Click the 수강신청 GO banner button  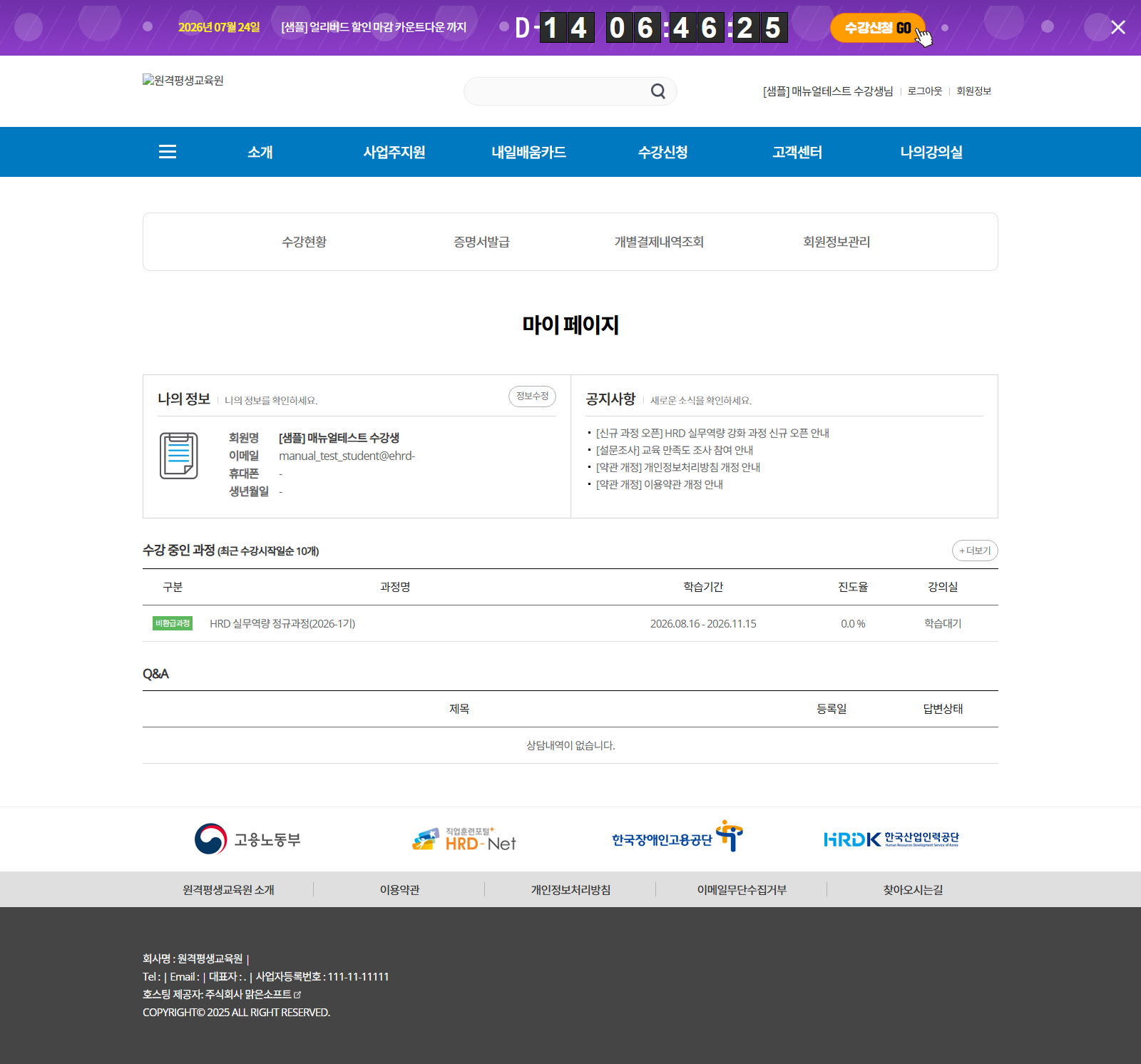tap(878, 28)
